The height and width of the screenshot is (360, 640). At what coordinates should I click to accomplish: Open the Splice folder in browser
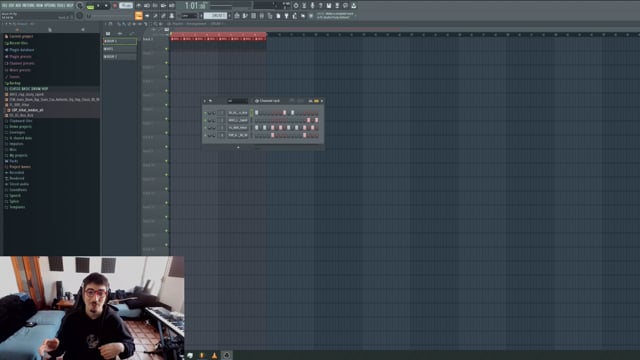[x=14, y=202]
